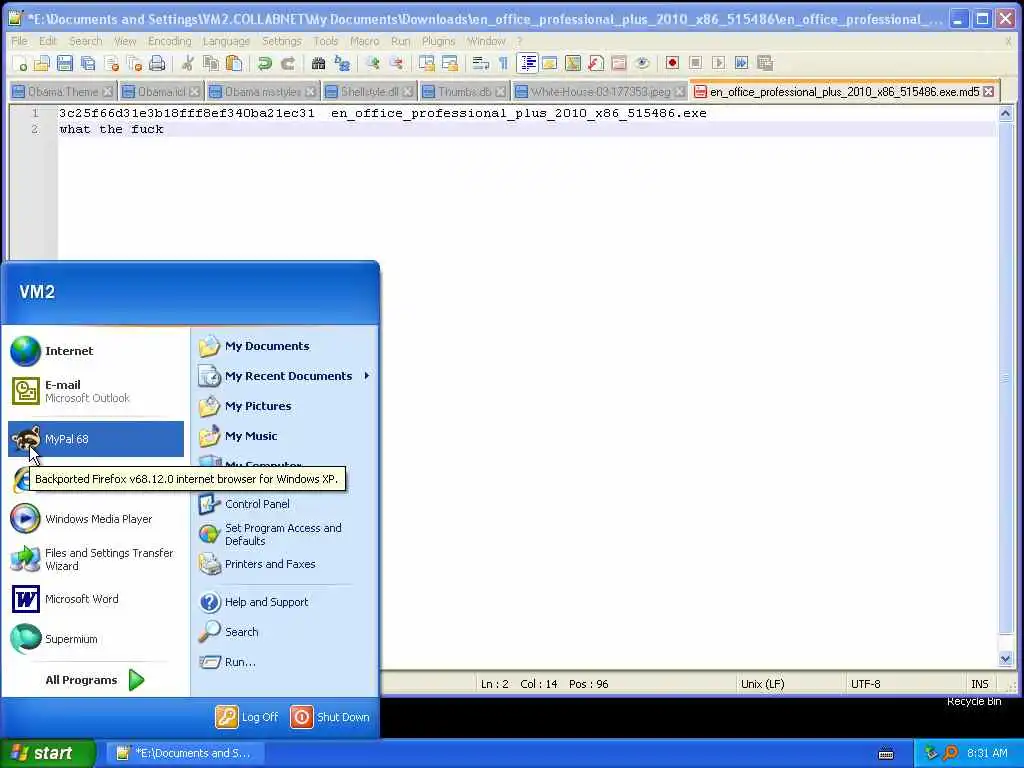Close the Obama.icl tab
Viewport: 1024px width, 768px height.
click(194, 91)
